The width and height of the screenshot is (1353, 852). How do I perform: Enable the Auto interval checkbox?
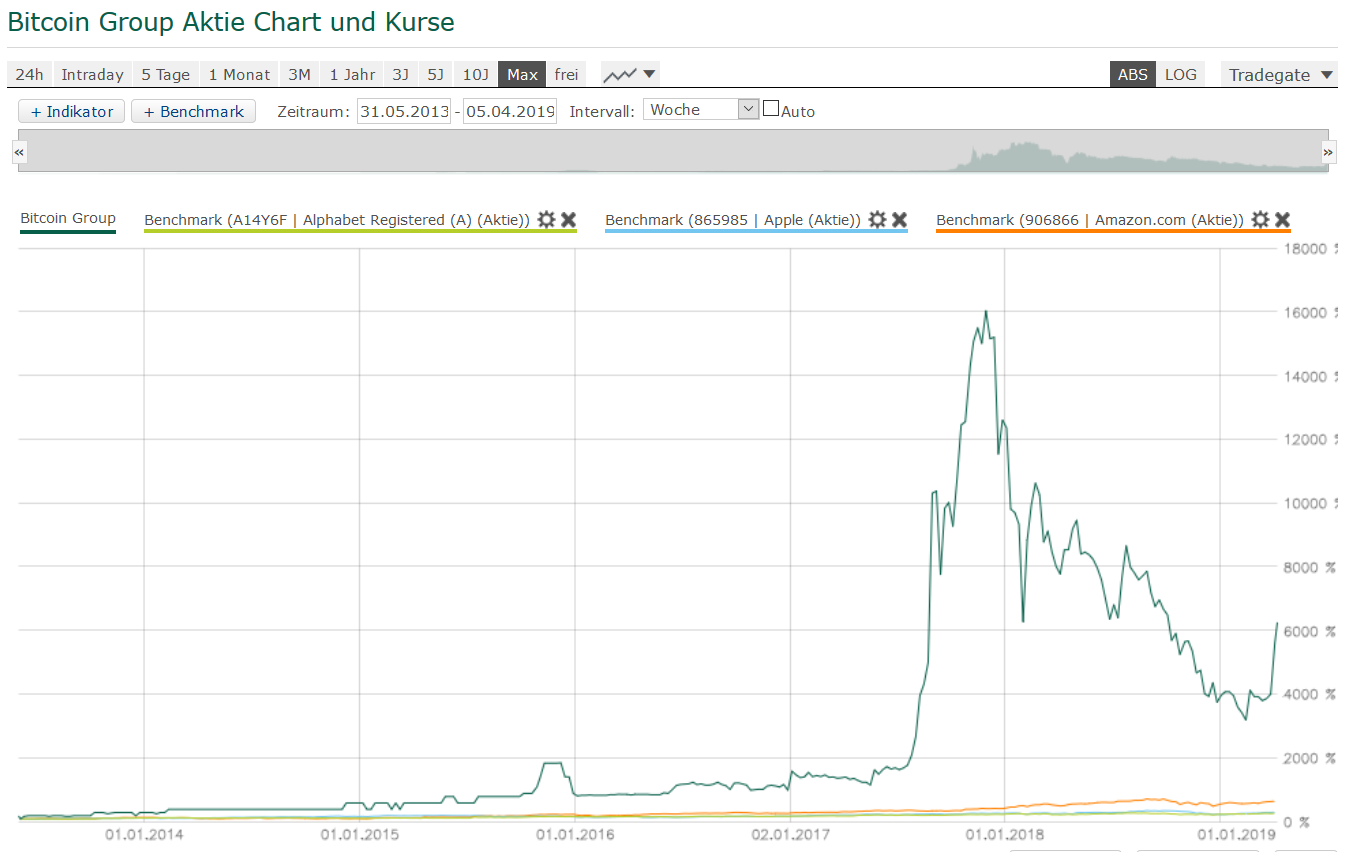771,108
